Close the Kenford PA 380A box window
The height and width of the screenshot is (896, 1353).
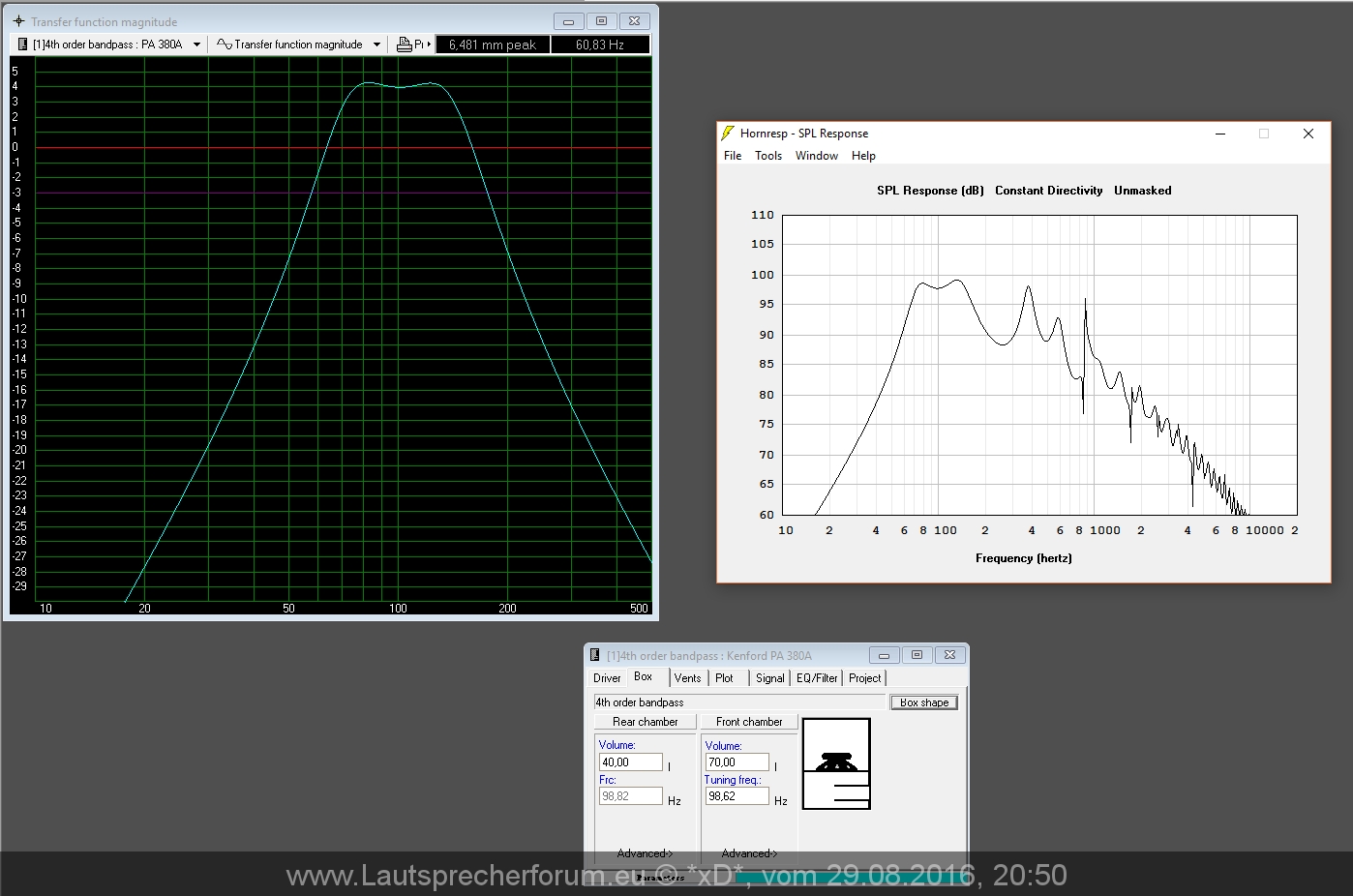(x=949, y=655)
